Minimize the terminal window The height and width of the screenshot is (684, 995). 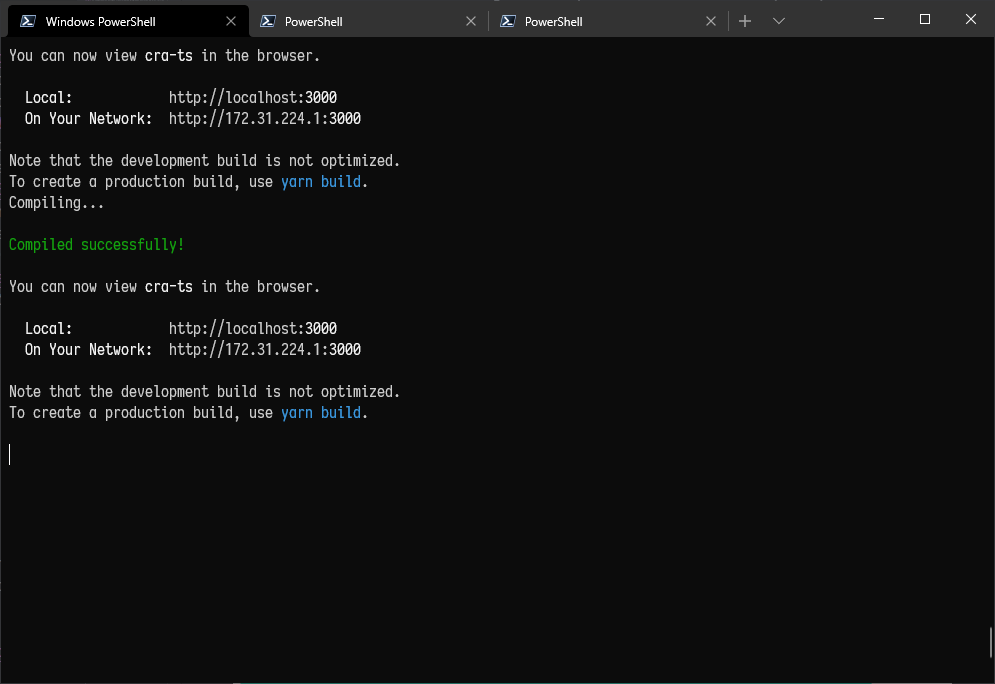tap(878, 18)
